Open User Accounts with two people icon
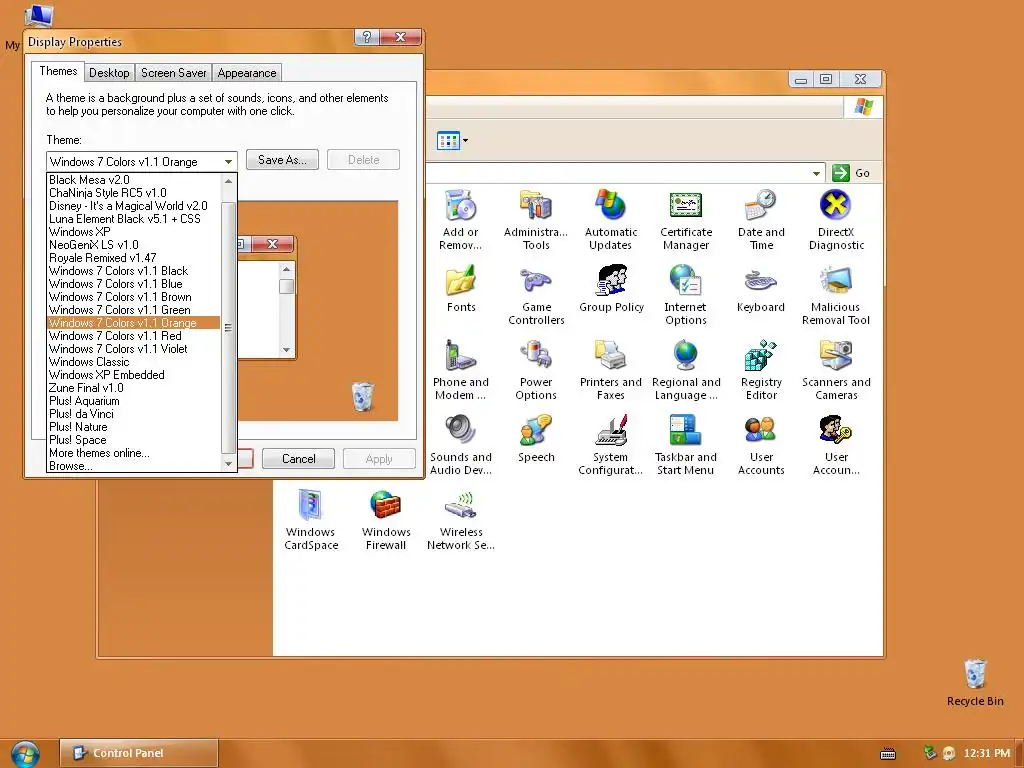 761,445
